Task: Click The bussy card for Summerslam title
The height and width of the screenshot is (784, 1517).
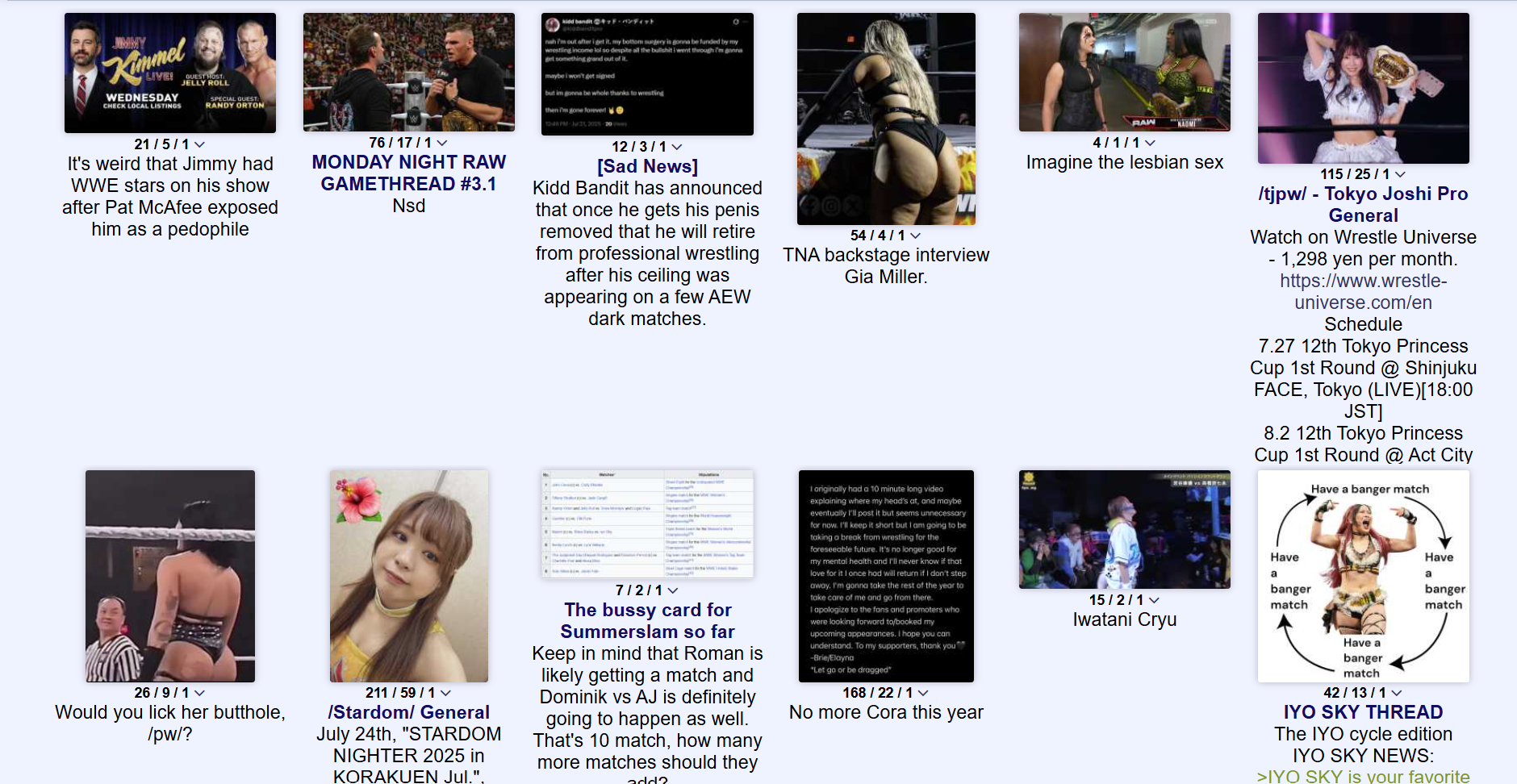Action: pyautogui.click(x=647, y=621)
